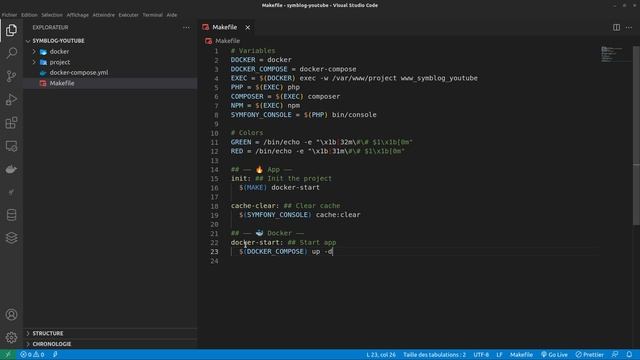
Task: Open Explorer panel More Actions ellipsis
Action: [x=187, y=27]
